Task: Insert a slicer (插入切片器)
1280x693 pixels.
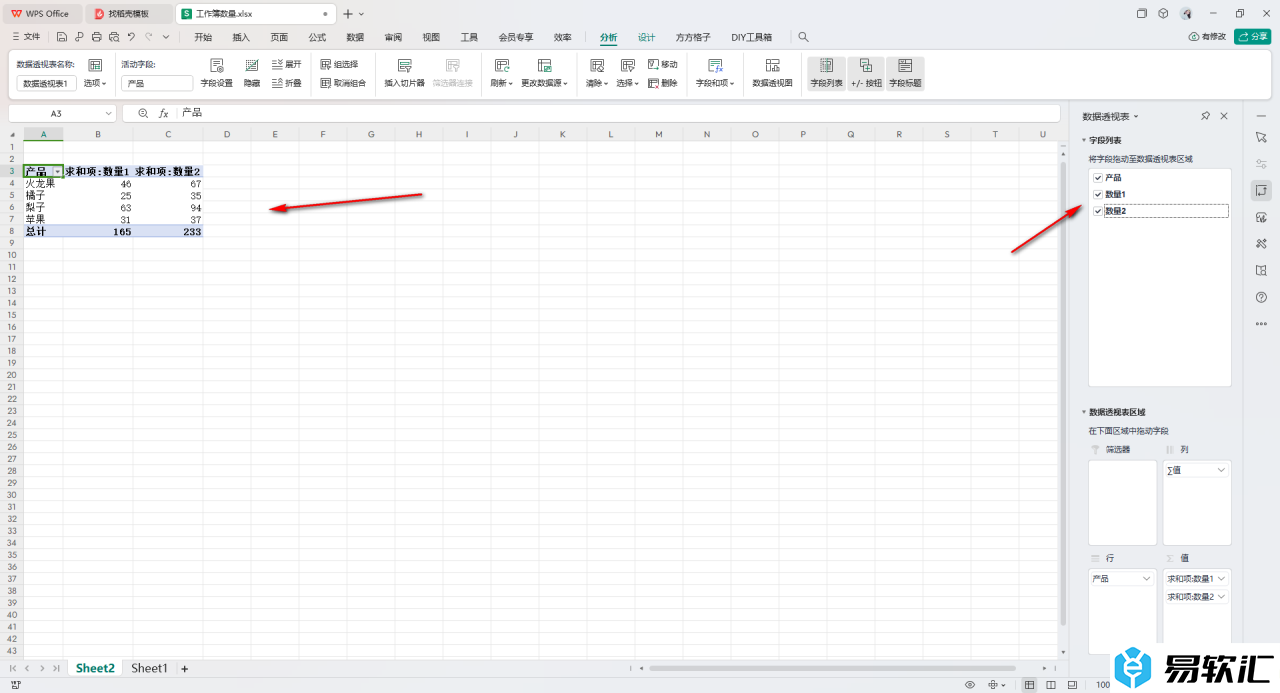Action: pos(405,73)
